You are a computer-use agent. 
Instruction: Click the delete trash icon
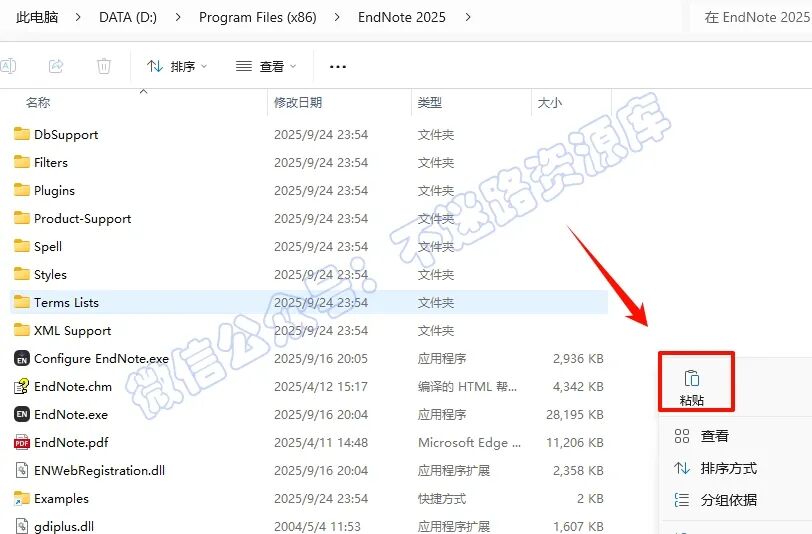point(104,66)
